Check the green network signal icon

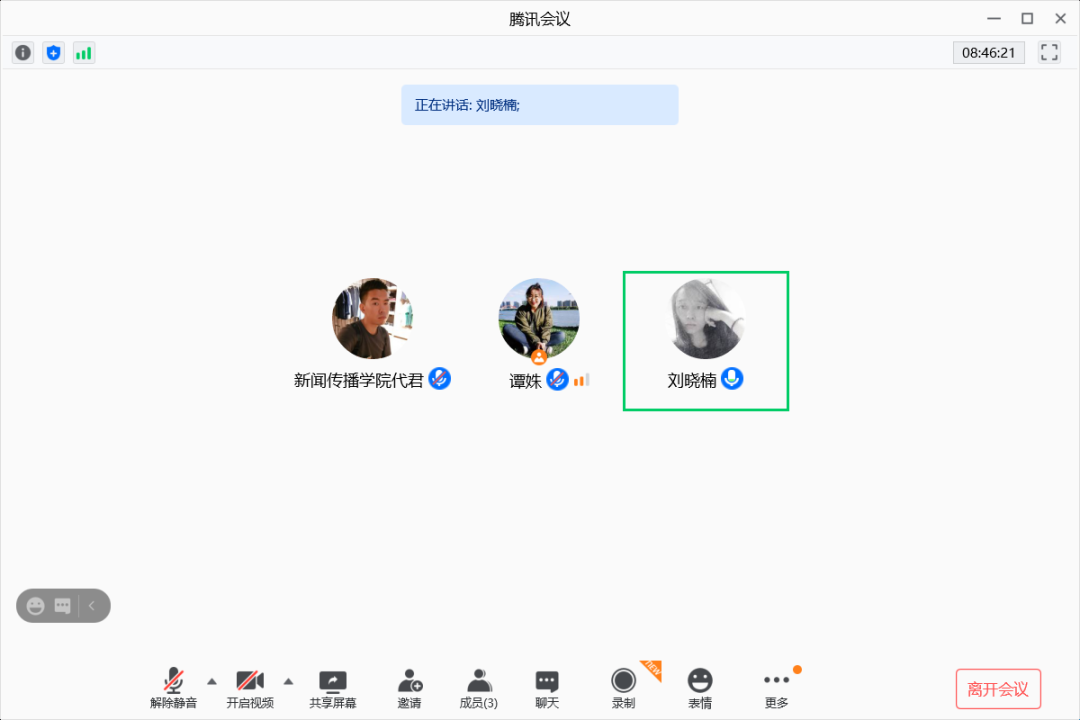coord(84,53)
